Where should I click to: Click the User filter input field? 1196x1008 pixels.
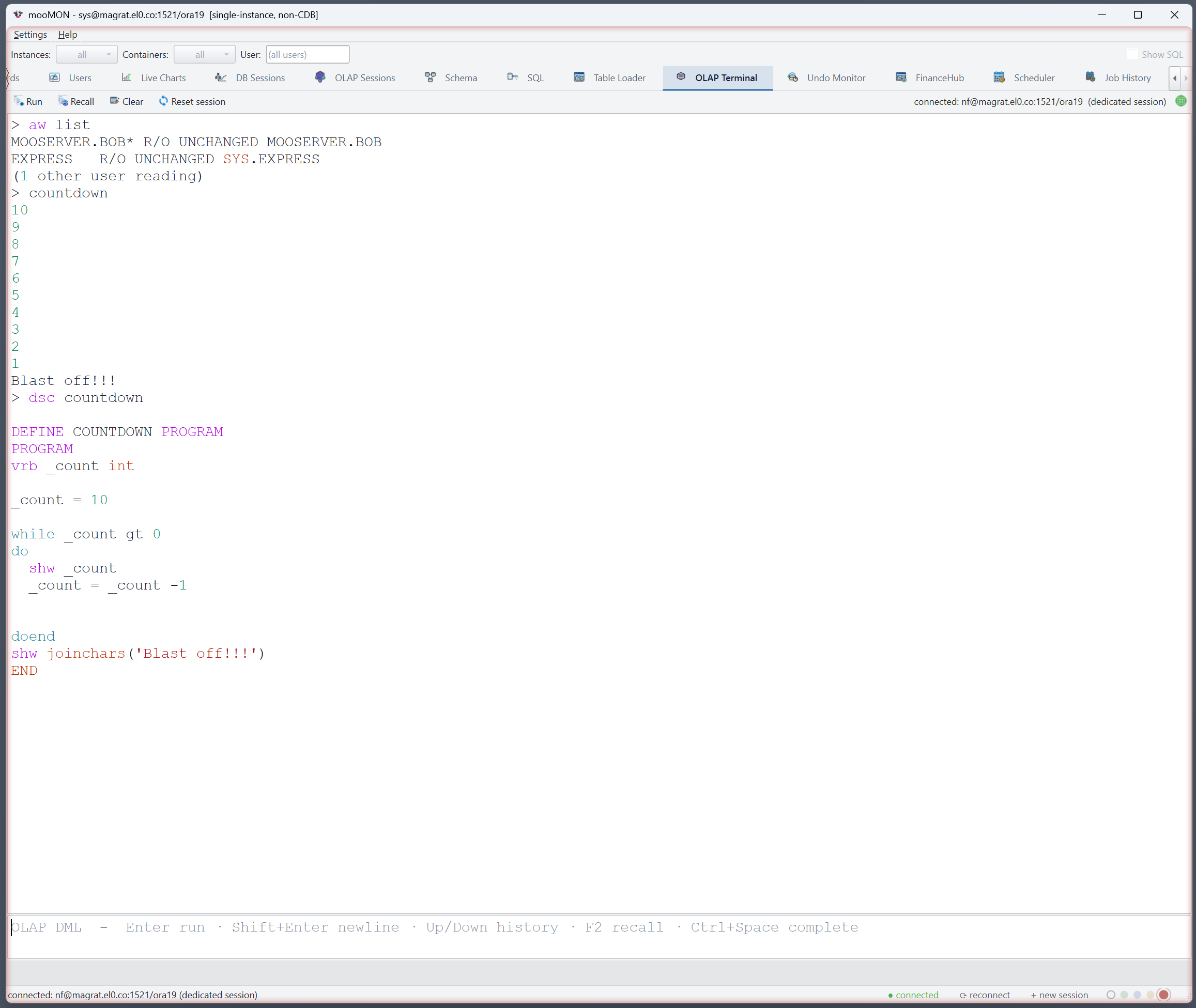tap(308, 54)
